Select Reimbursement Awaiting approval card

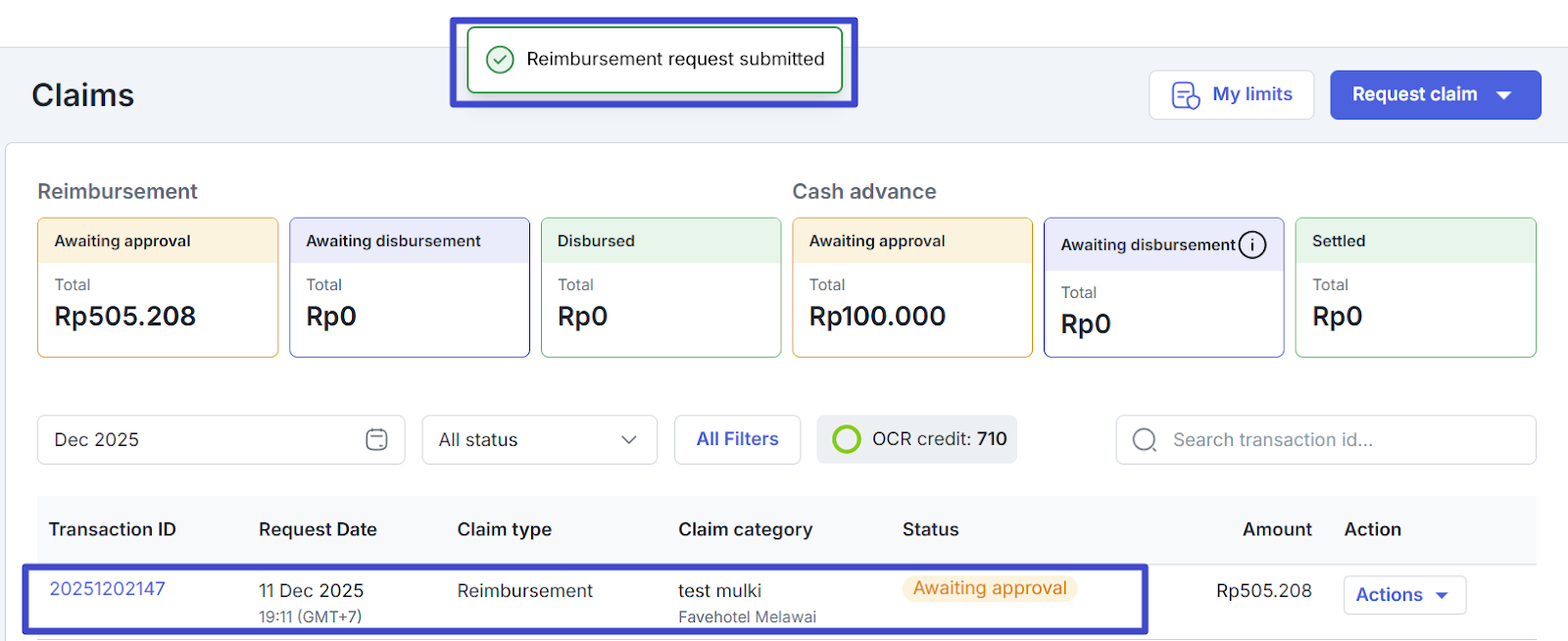158,287
